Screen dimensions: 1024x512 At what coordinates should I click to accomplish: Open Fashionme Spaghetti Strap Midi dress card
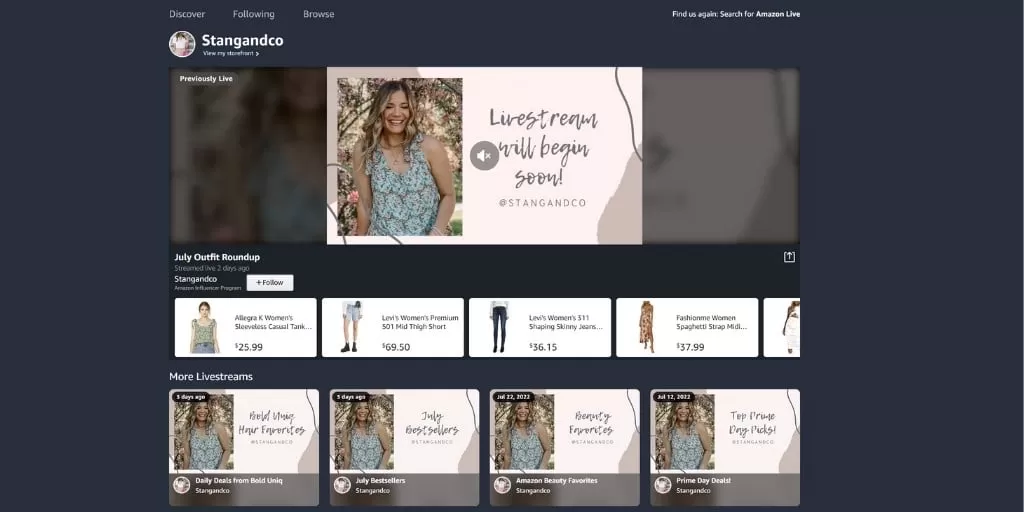[x=687, y=327]
